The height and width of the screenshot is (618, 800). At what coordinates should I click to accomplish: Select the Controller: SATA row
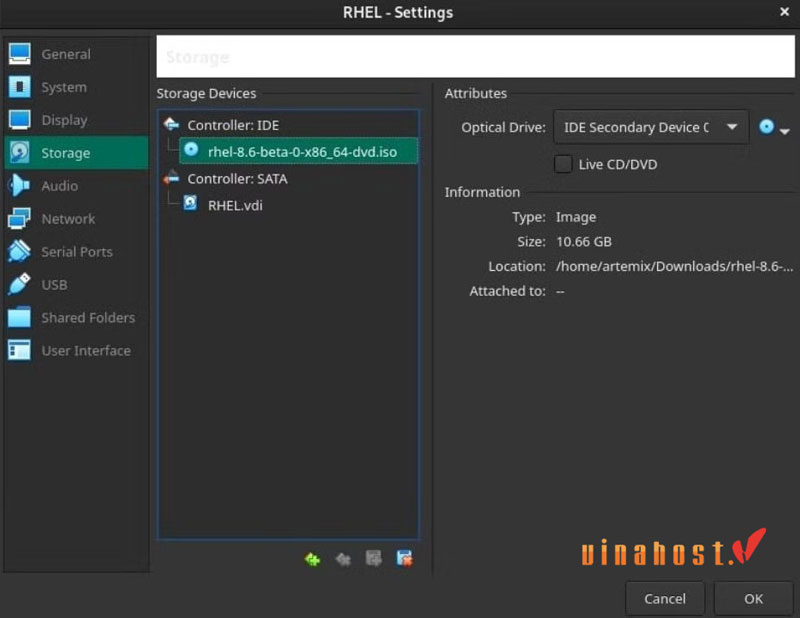point(288,179)
